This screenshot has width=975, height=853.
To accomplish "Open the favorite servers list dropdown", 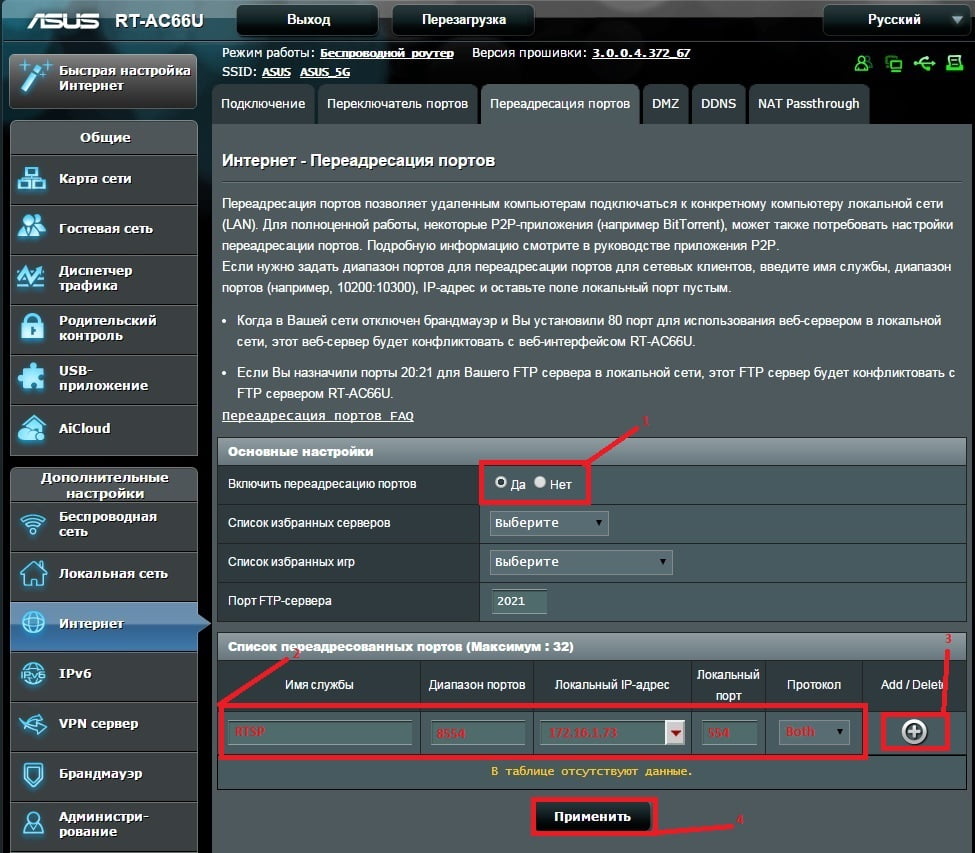I will click(x=549, y=523).
